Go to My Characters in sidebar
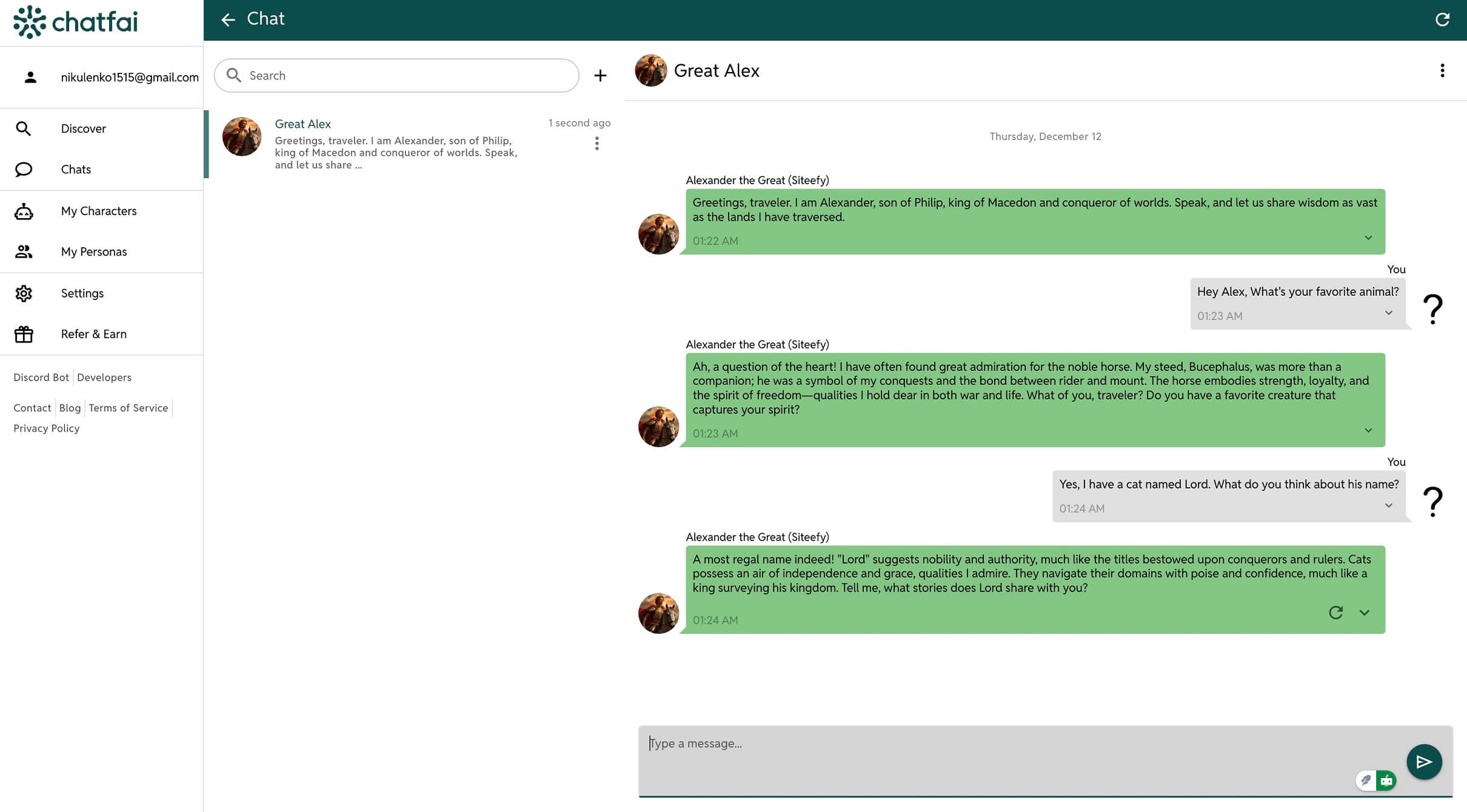 (x=99, y=211)
